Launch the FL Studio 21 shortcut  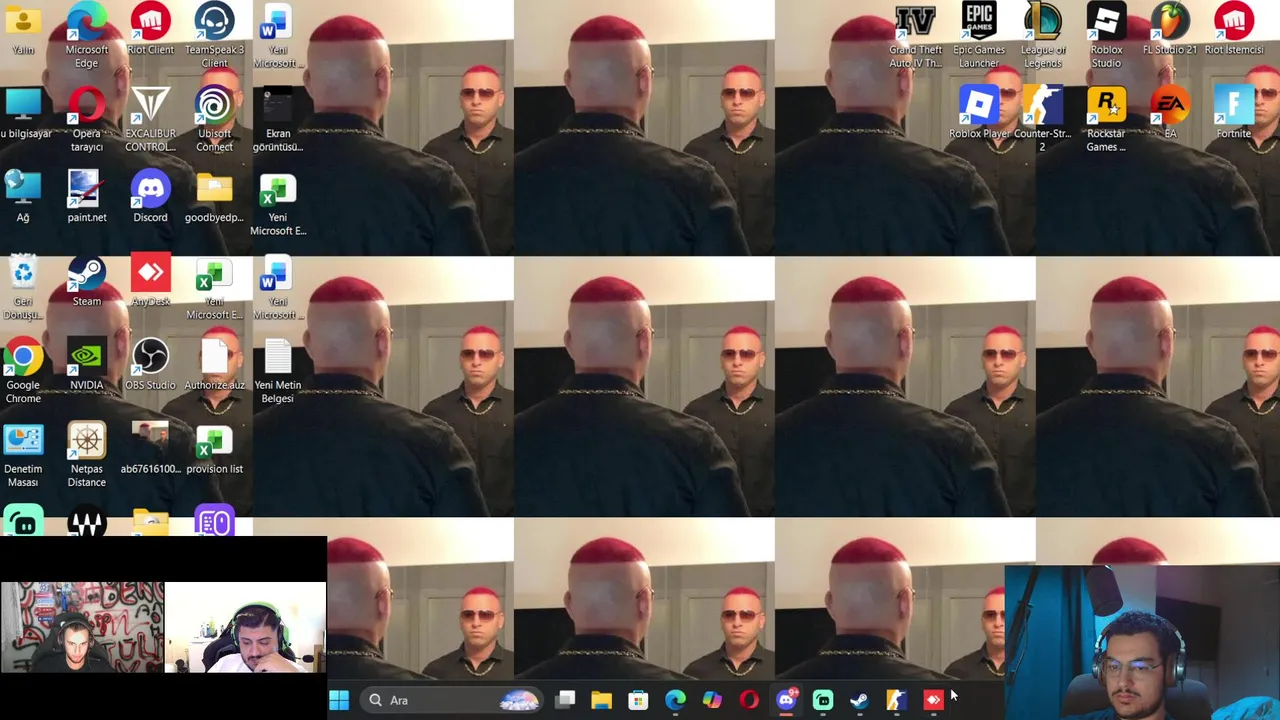(1170, 30)
